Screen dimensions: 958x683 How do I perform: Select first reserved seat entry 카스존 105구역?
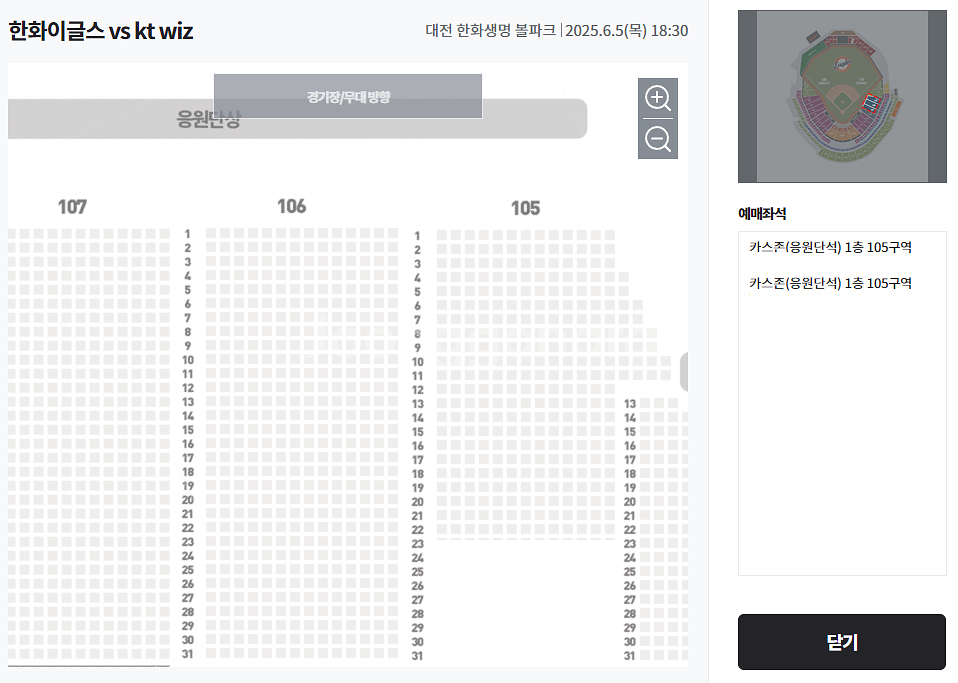coord(830,247)
